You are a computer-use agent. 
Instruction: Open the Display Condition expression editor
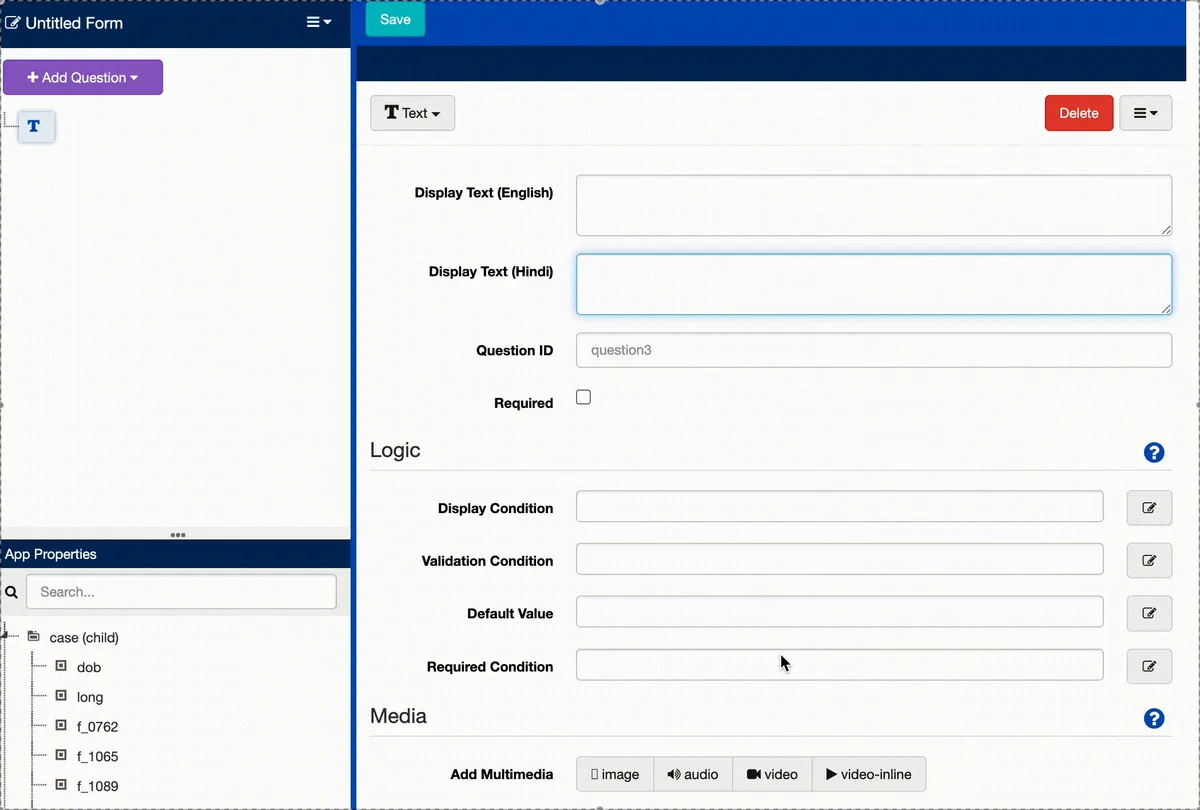click(x=1149, y=508)
